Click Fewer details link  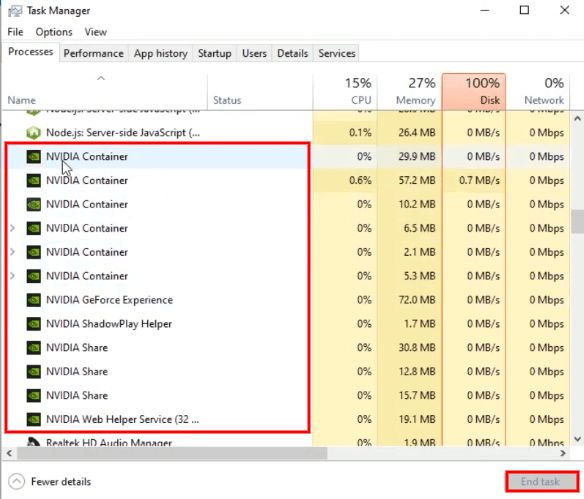coord(61,482)
